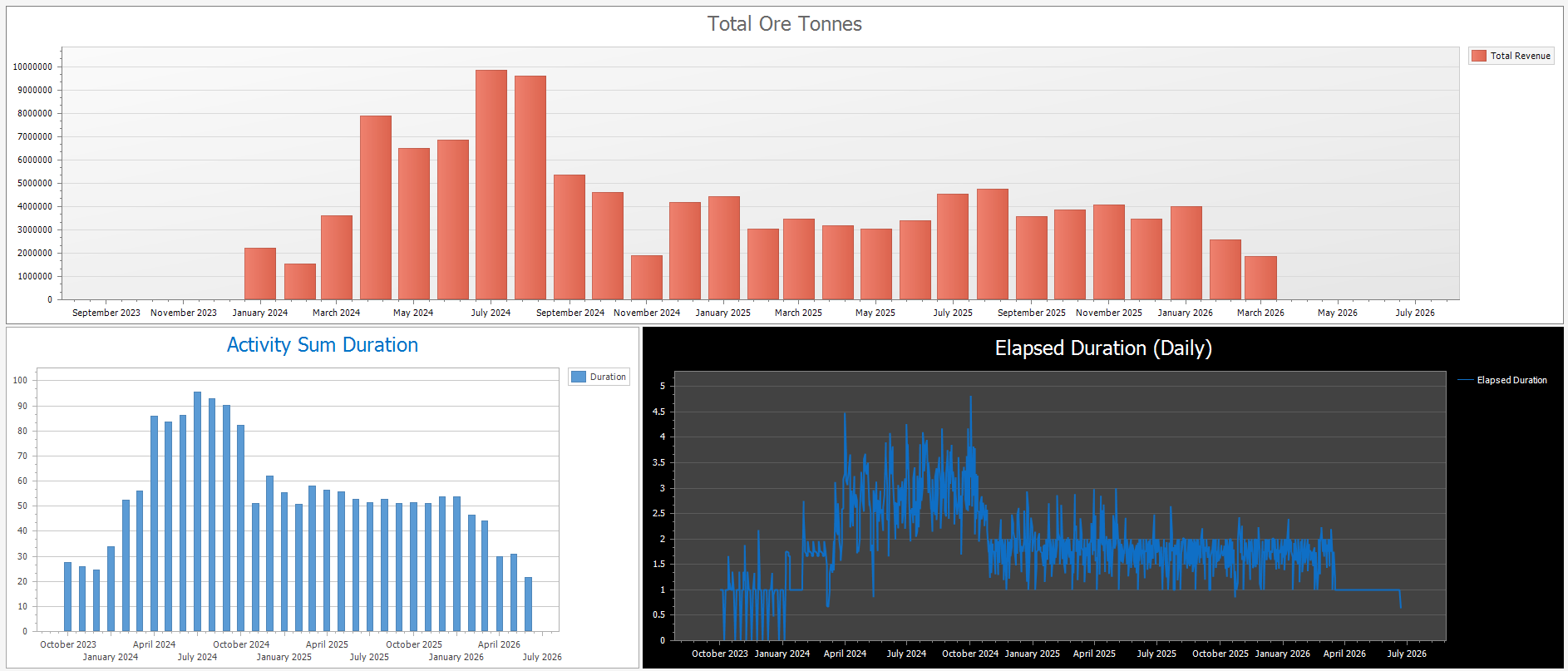Screen dimensions: 1568x671
Task: Select the Elapsed Duration legend text
Action: [x=1511, y=380]
